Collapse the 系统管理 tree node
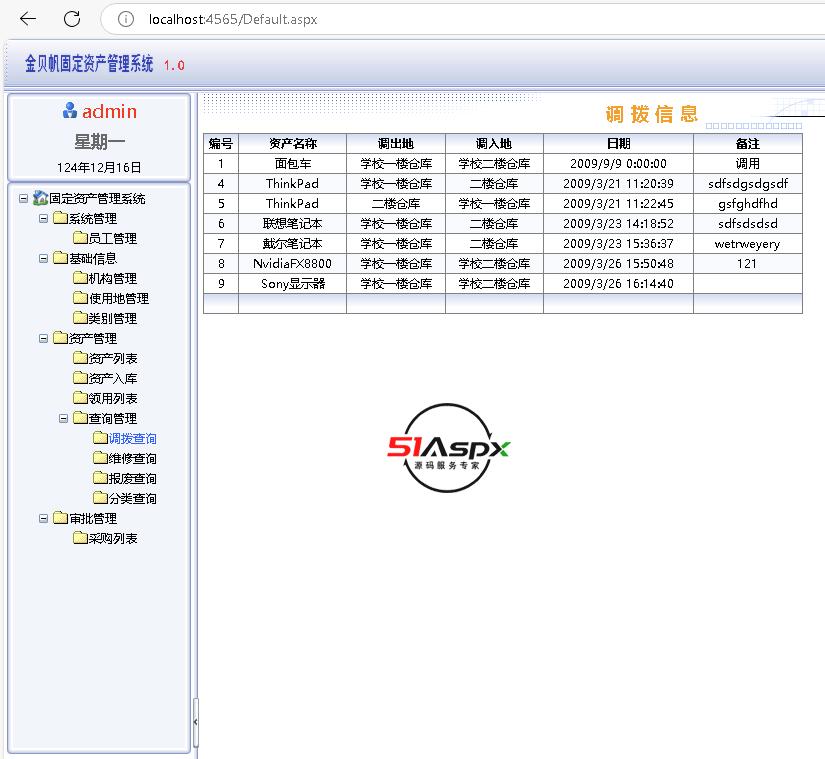 pyautogui.click(x=44, y=219)
